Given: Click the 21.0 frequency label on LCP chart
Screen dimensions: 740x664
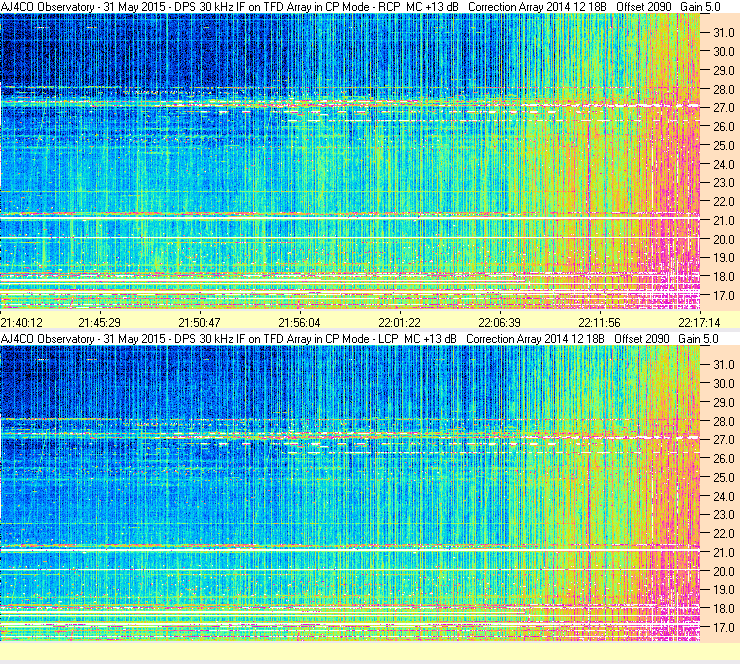Looking at the screenshot, I should tap(723, 553).
